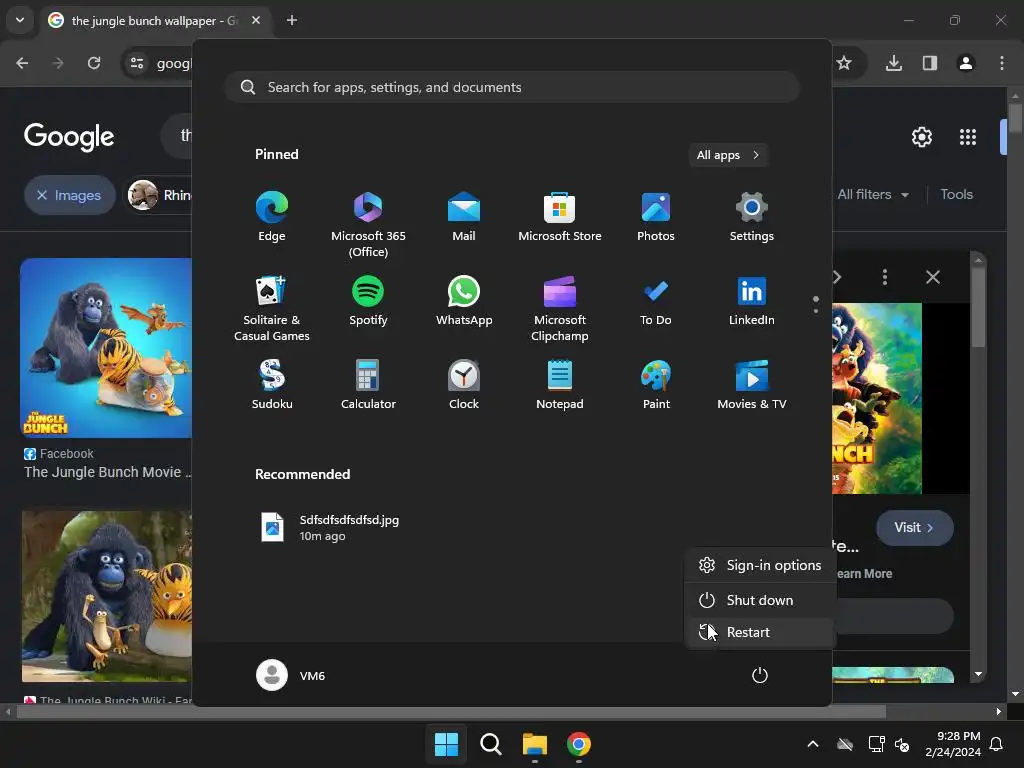Open the gorilla and tiger Facebook thumbnail
The height and width of the screenshot is (768, 1024).
pyautogui.click(x=106, y=347)
